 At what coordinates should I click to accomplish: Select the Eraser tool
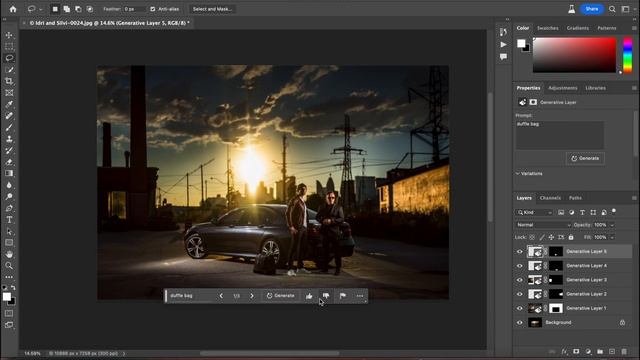pos(9,162)
